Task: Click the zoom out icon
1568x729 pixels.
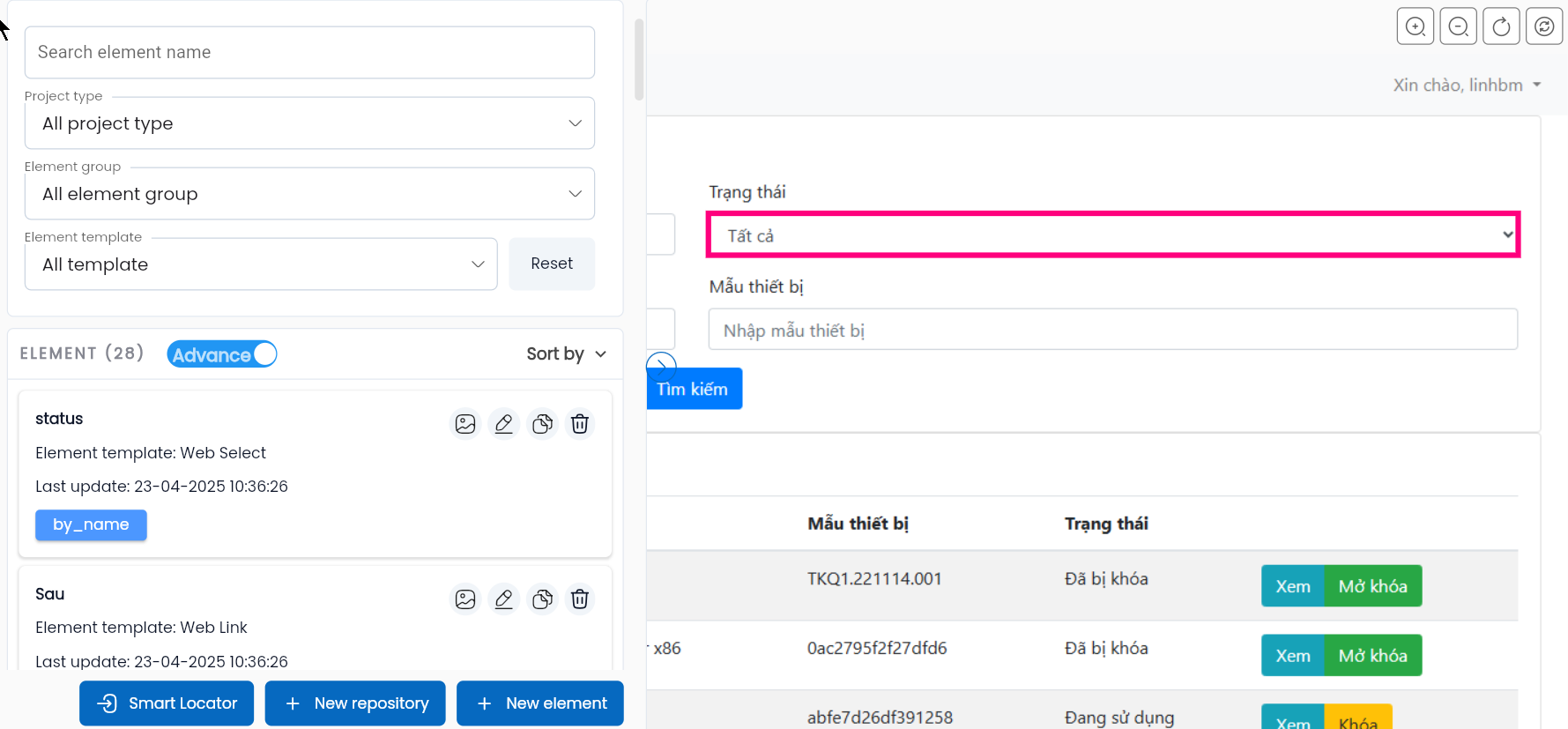Action: pos(1458,26)
